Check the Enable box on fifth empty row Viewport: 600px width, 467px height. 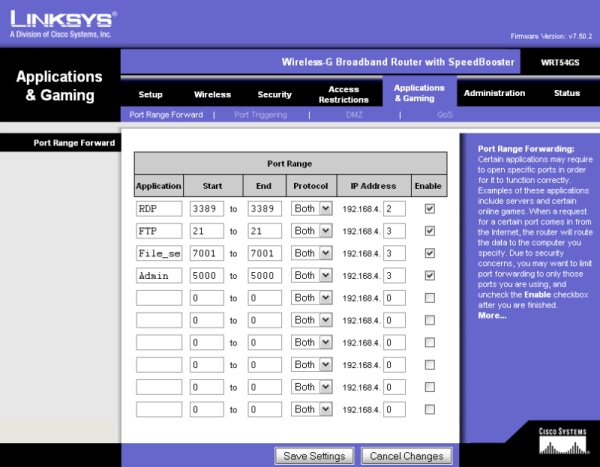tap(430, 387)
